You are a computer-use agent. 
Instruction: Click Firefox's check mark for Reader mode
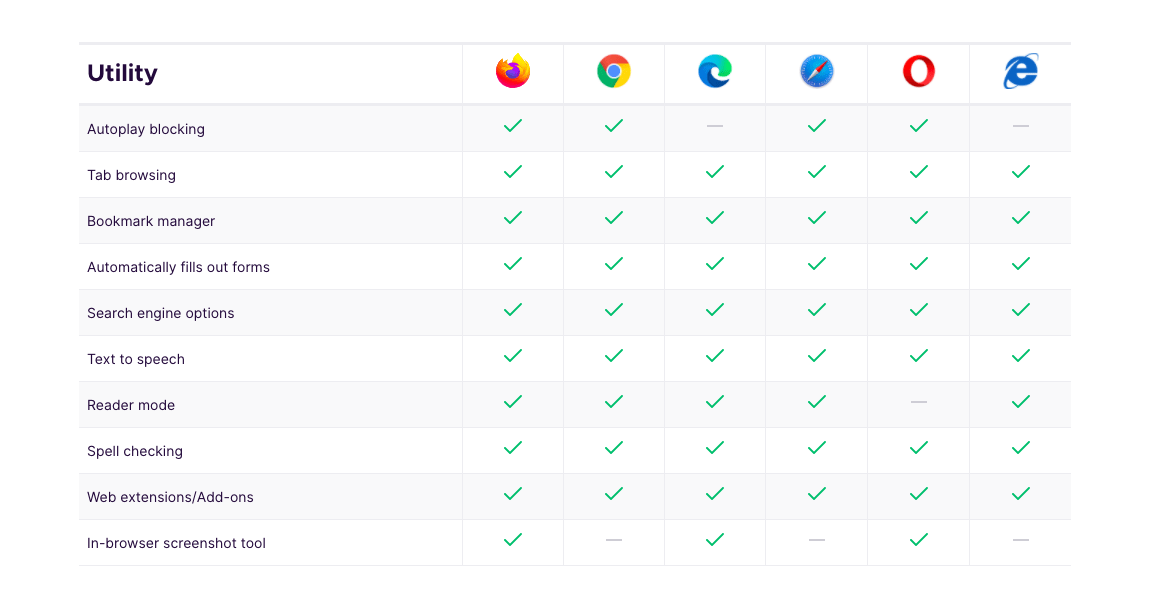(513, 402)
